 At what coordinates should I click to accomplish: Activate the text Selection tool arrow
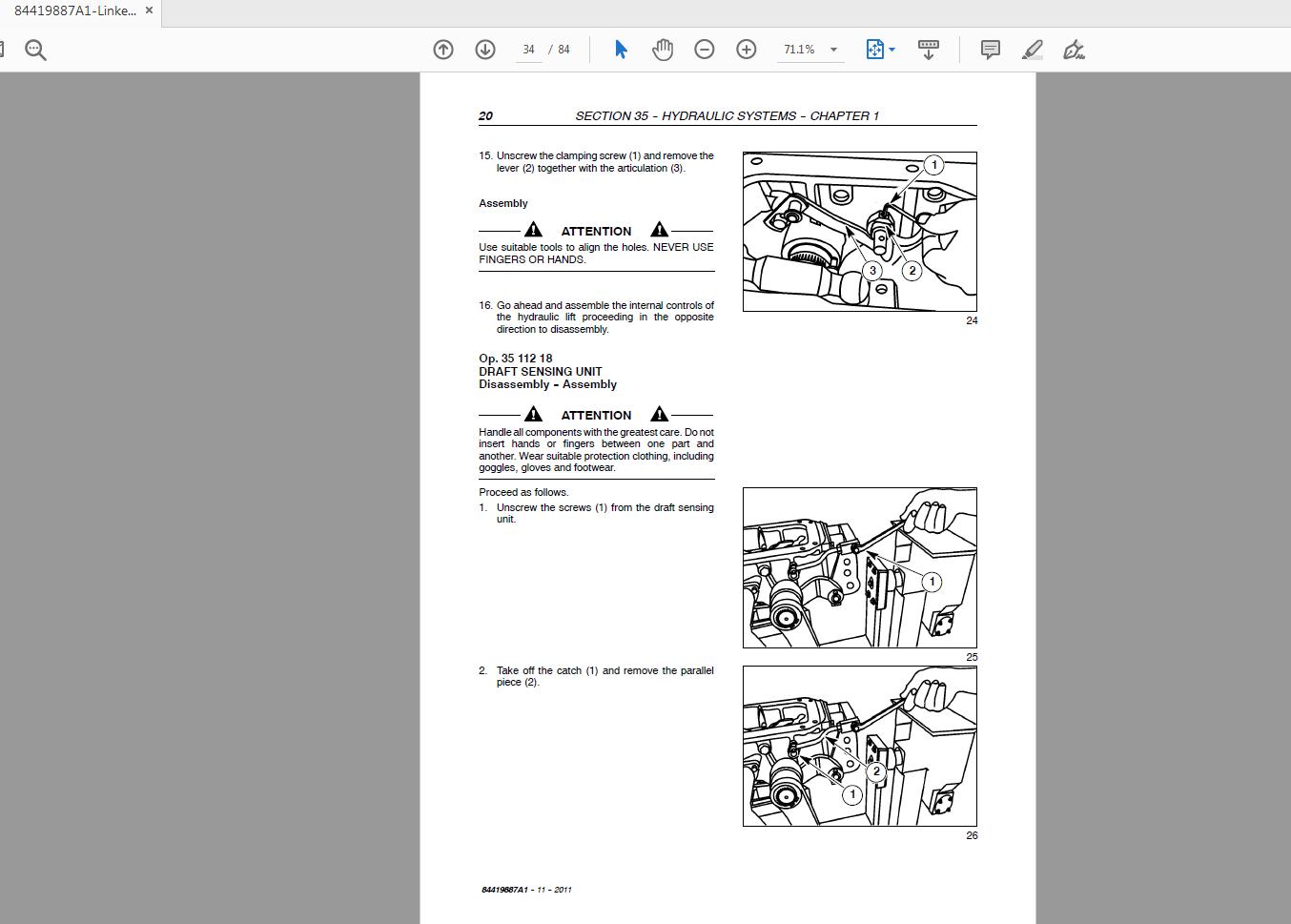tap(620, 49)
